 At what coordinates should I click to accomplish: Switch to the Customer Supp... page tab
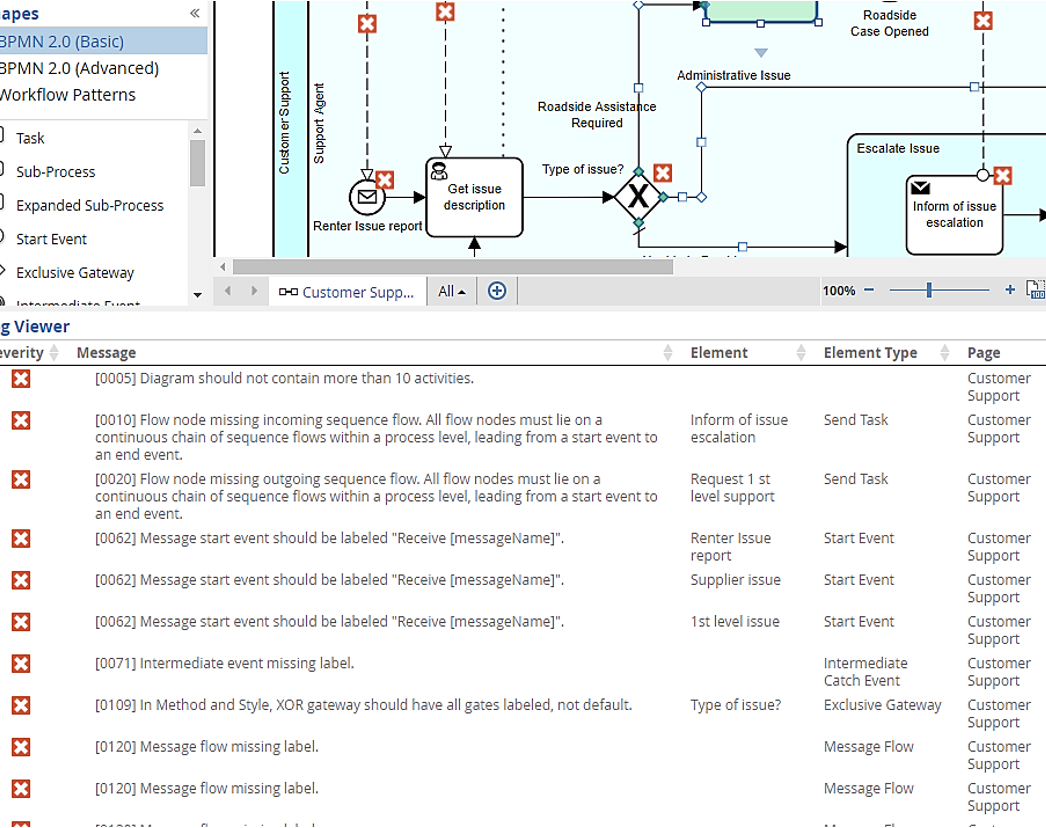[347, 292]
